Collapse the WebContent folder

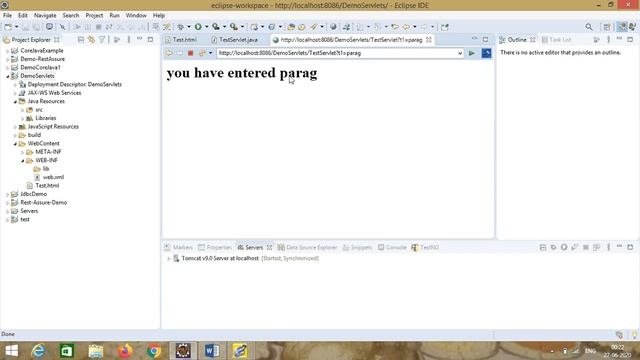click(x=15, y=144)
